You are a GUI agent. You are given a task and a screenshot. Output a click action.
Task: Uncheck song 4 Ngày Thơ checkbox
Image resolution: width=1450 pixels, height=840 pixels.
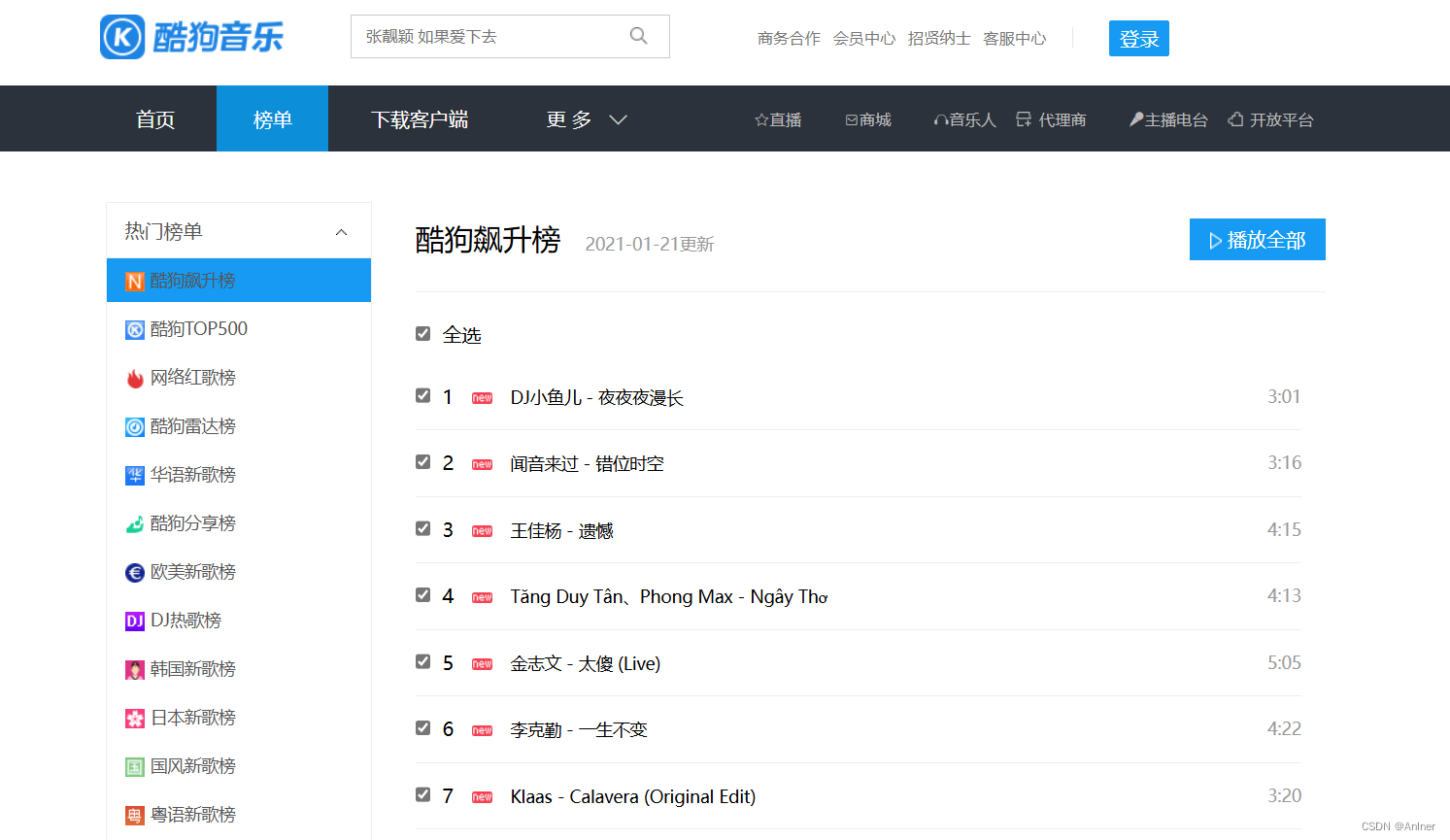pos(422,595)
